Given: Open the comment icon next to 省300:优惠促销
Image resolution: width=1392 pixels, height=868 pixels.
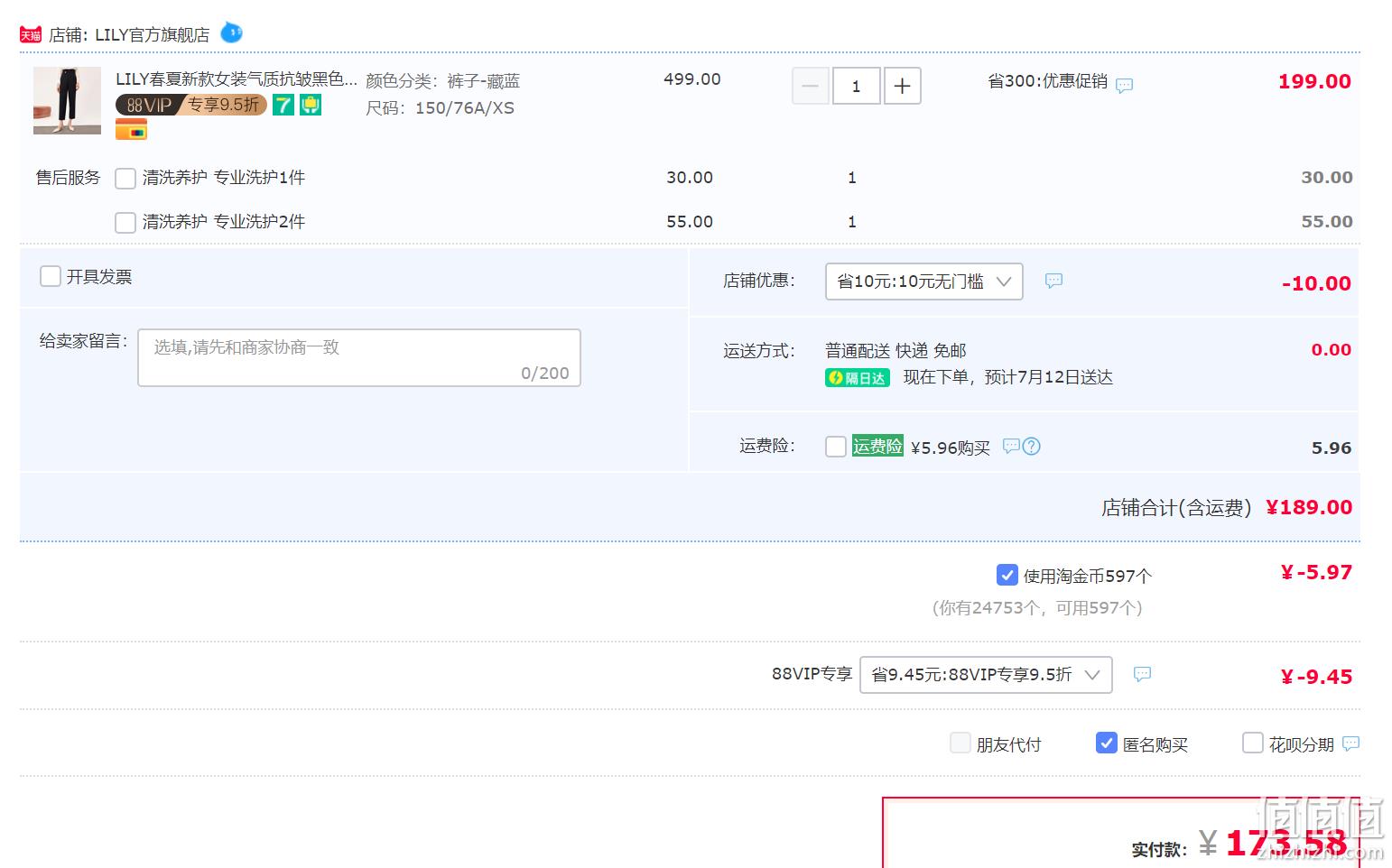Looking at the screenshot, I should click(1124, 86).
